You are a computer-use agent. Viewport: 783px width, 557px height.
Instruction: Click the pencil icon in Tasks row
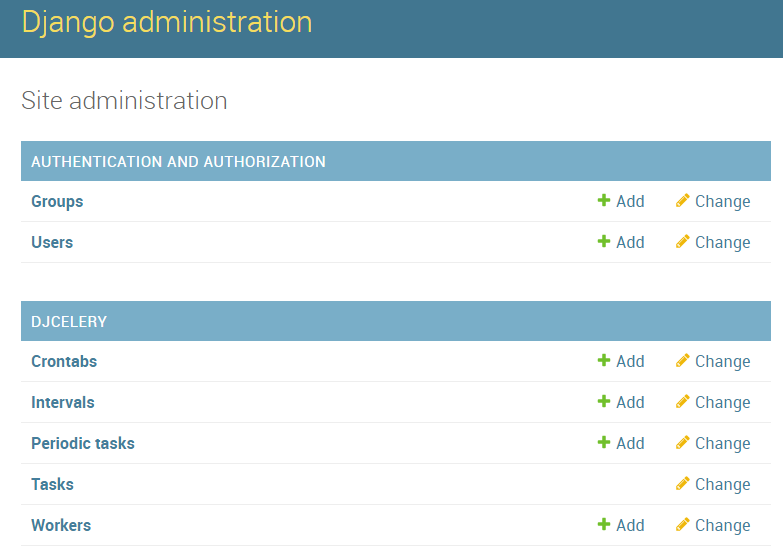683,484
